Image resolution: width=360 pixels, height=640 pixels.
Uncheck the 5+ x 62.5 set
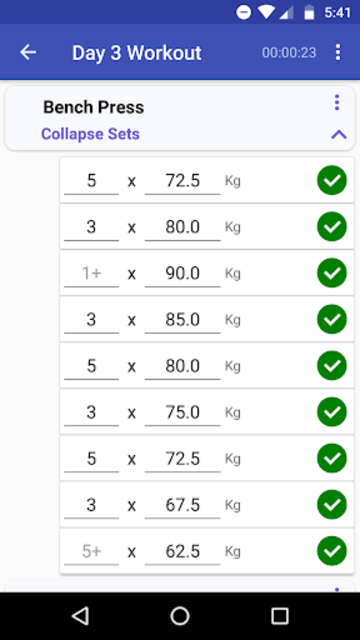[332, 551]
